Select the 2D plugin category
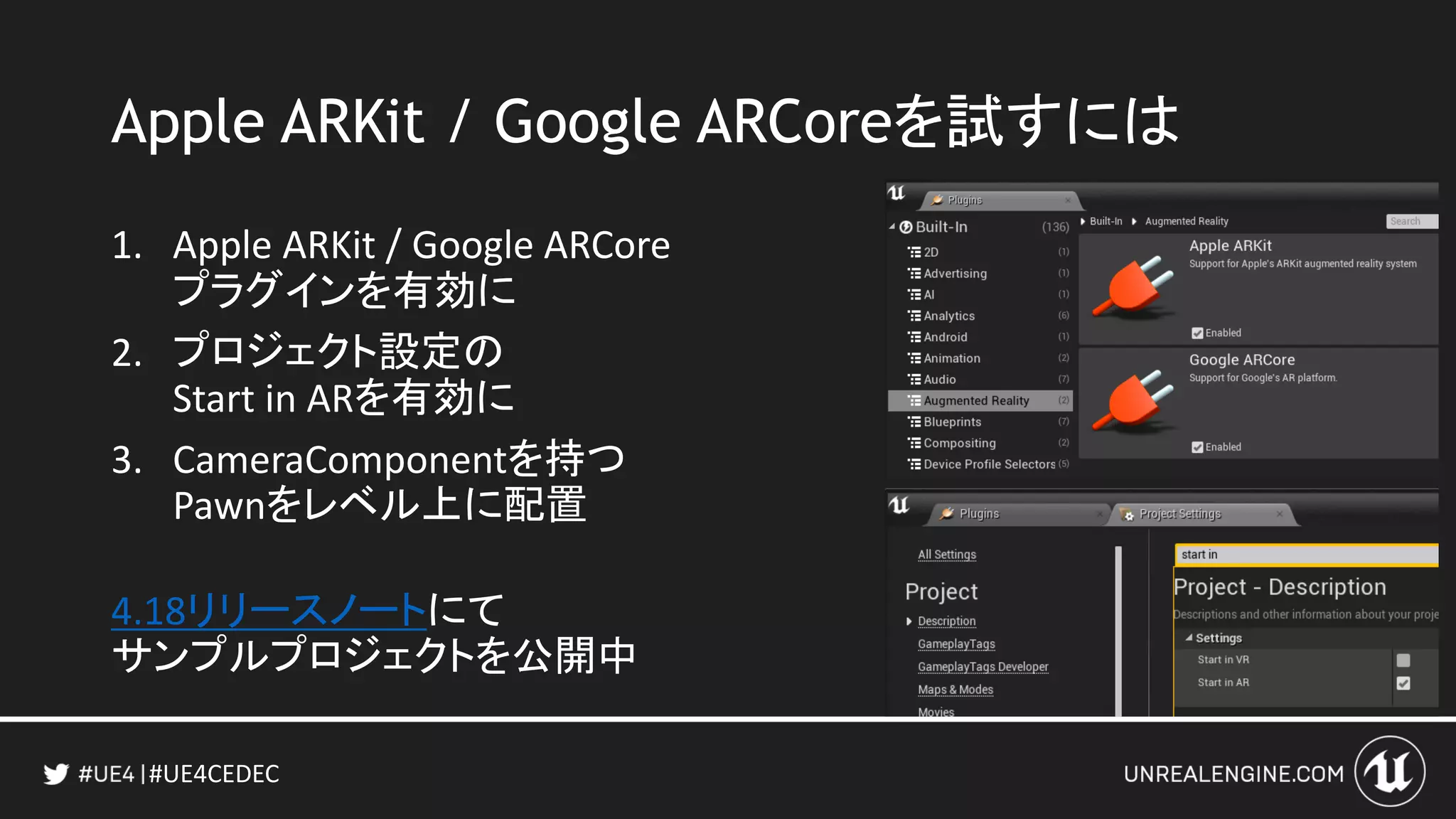This screenshot has width=1456, height=819. [x=980, y=252]
